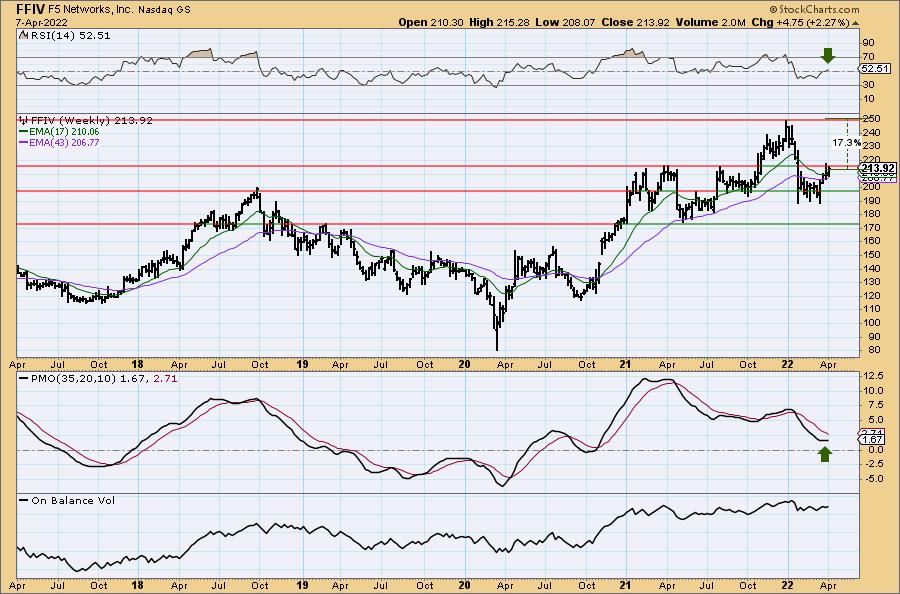Click the up-triangle icon beside the change percent
900x594 pixels.
point(855,23)
